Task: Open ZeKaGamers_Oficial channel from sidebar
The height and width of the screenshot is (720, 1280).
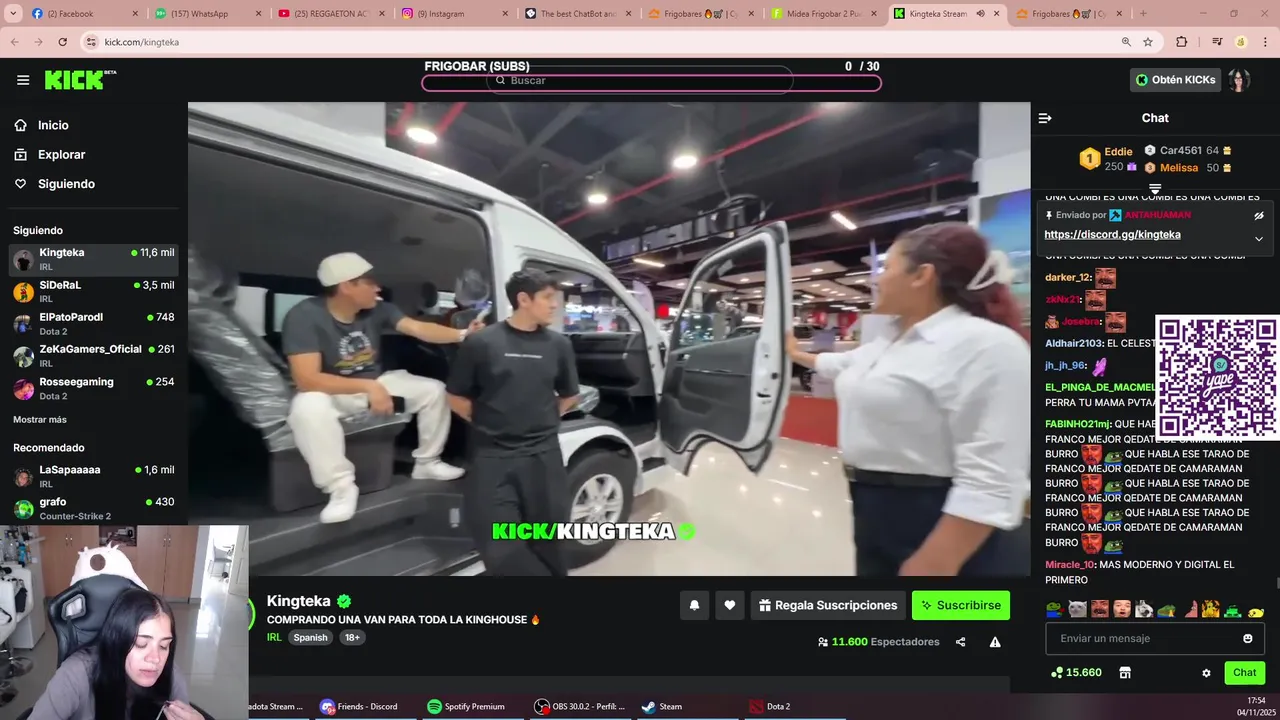Action: tap(94, 356)
